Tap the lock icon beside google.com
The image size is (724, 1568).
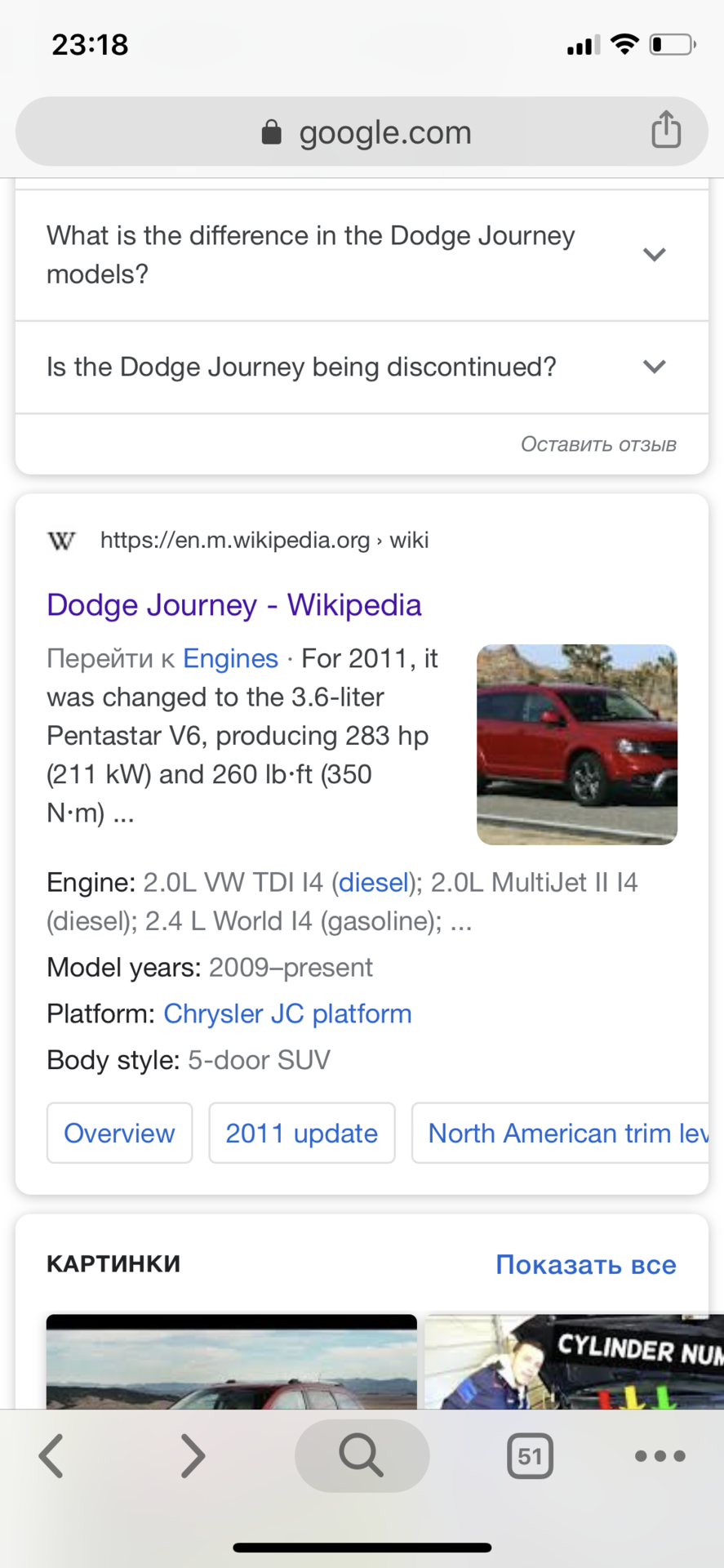click(271, 132)
